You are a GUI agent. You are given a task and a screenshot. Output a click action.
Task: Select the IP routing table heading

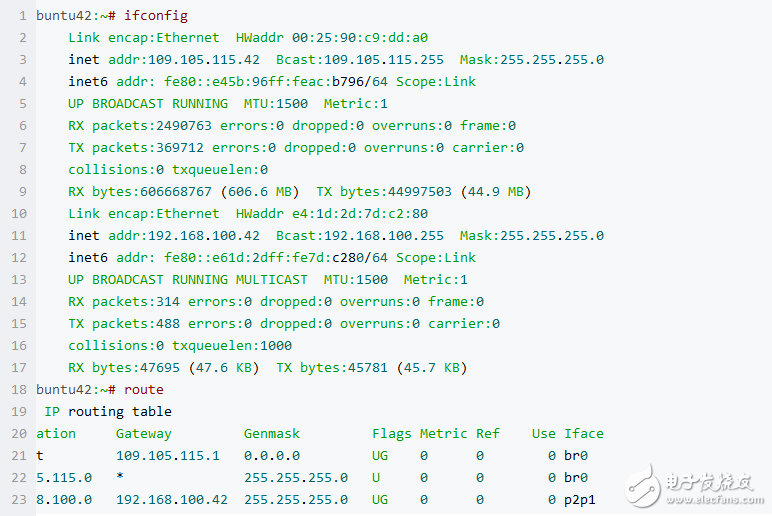pos(108,412)
